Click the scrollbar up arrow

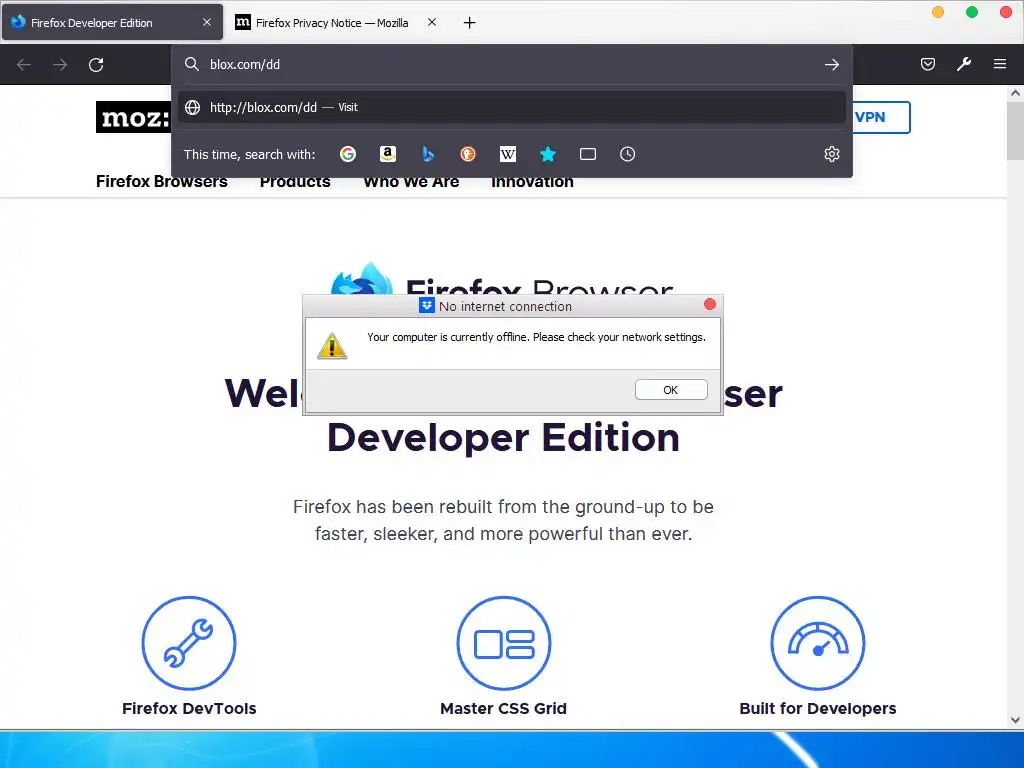[x=1015, y=93]
